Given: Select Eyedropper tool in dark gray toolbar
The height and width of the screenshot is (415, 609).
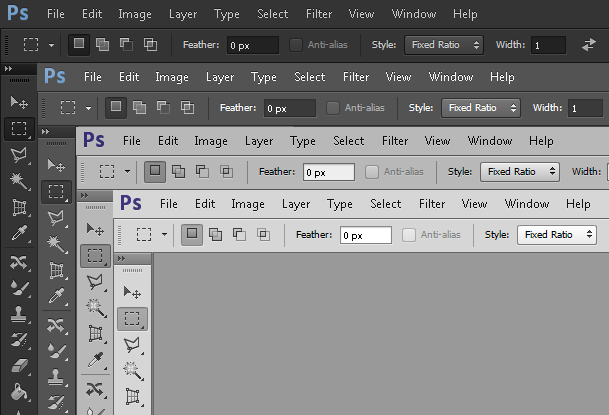Looking at the screenshot, I should [x=56, y=296].
